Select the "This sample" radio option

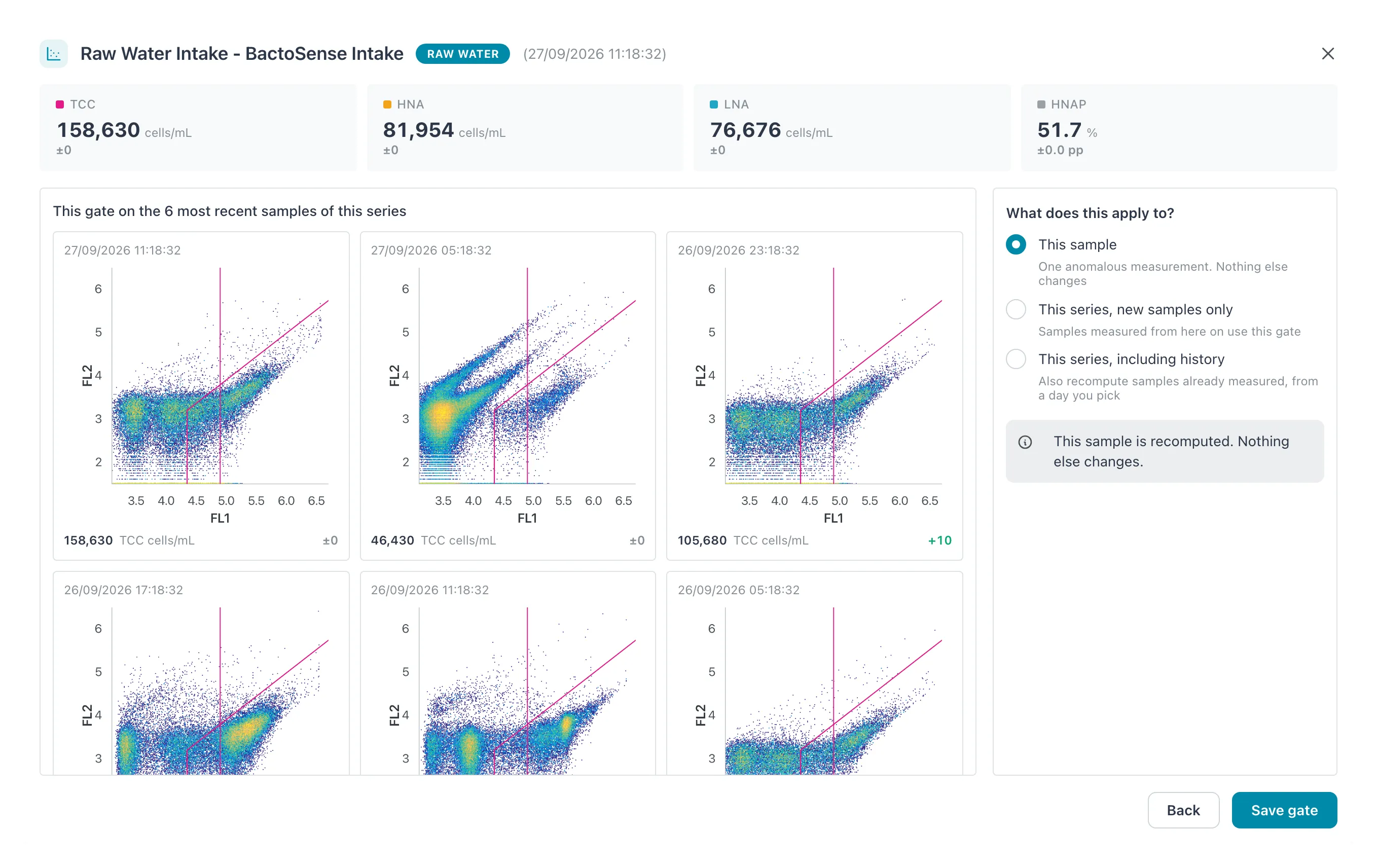click(1016, 244)
